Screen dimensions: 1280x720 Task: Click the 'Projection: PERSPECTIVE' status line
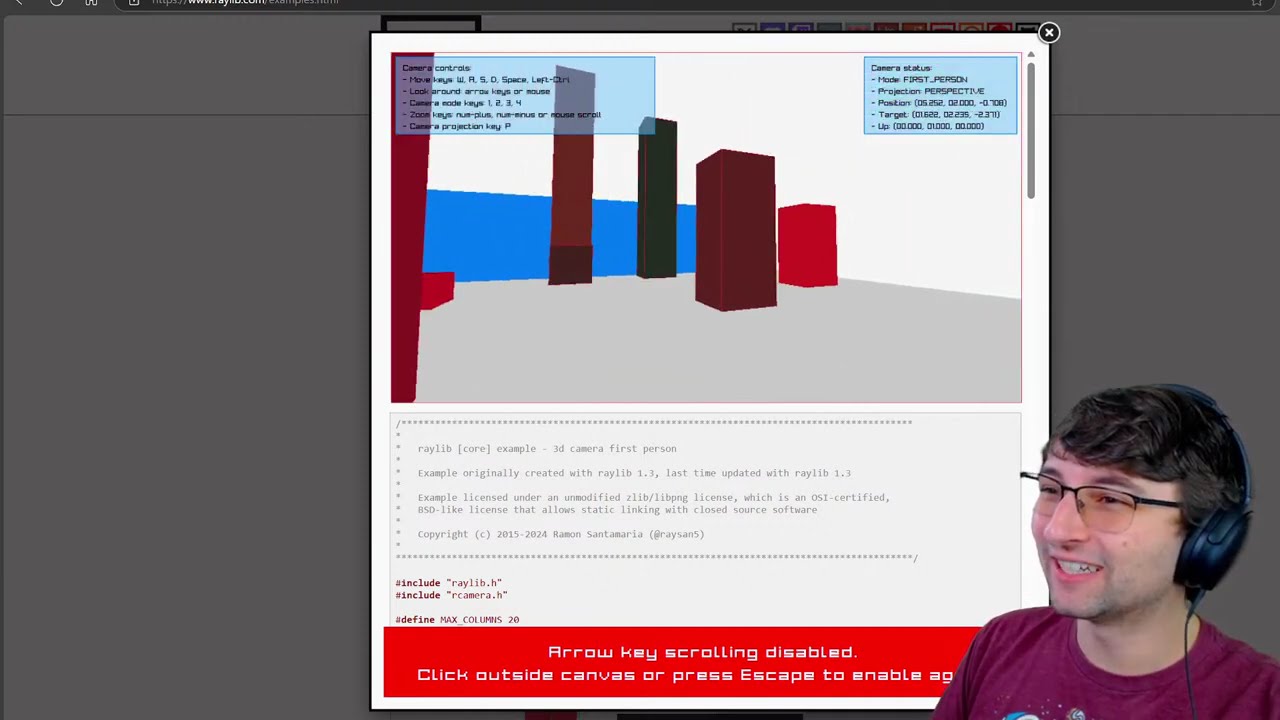(928, 91)
